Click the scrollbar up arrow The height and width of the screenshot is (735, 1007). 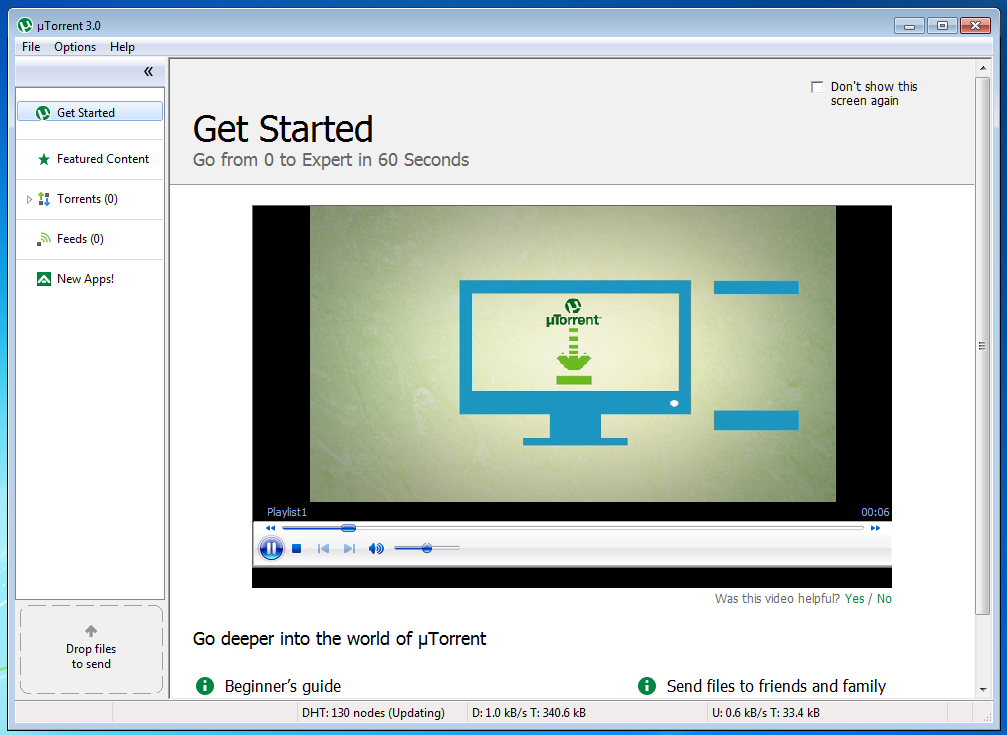[x=983, y=67]
